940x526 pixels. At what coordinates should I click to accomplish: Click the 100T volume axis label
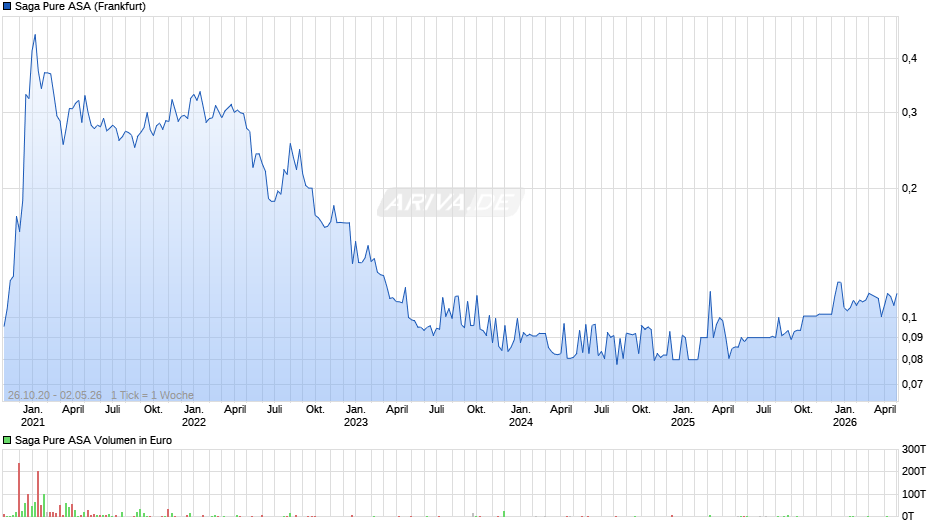[914, 494]
